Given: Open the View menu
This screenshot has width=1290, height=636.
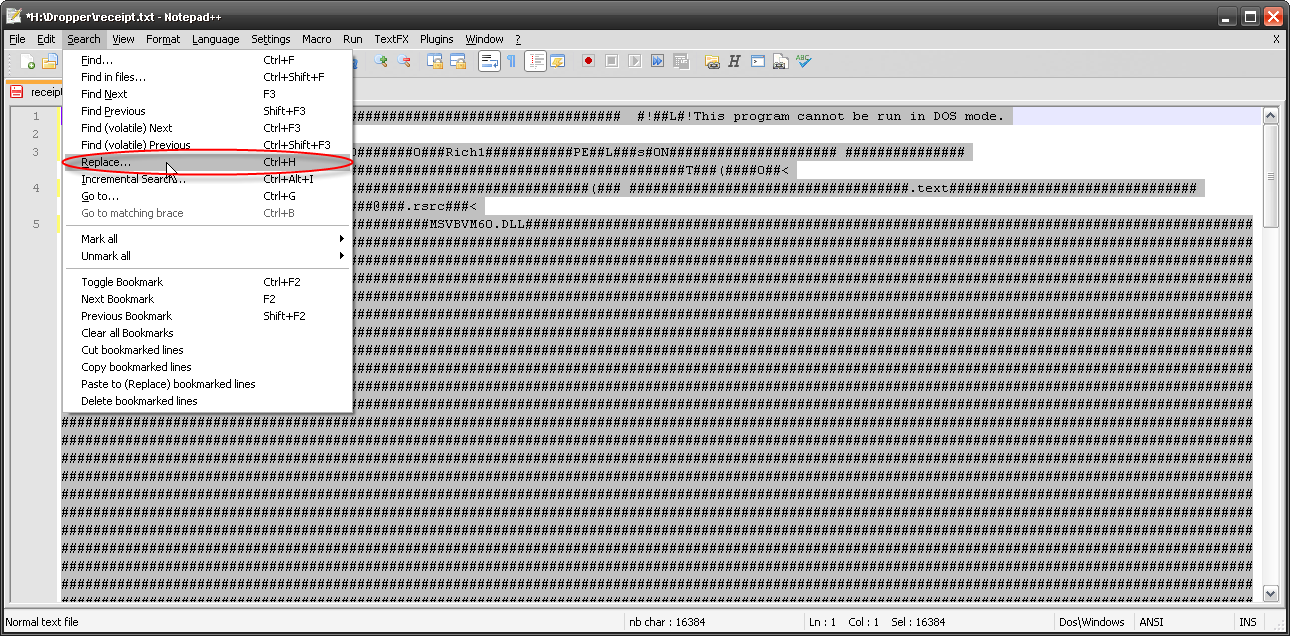Looking at the screenshot, I should pos(123,39).
